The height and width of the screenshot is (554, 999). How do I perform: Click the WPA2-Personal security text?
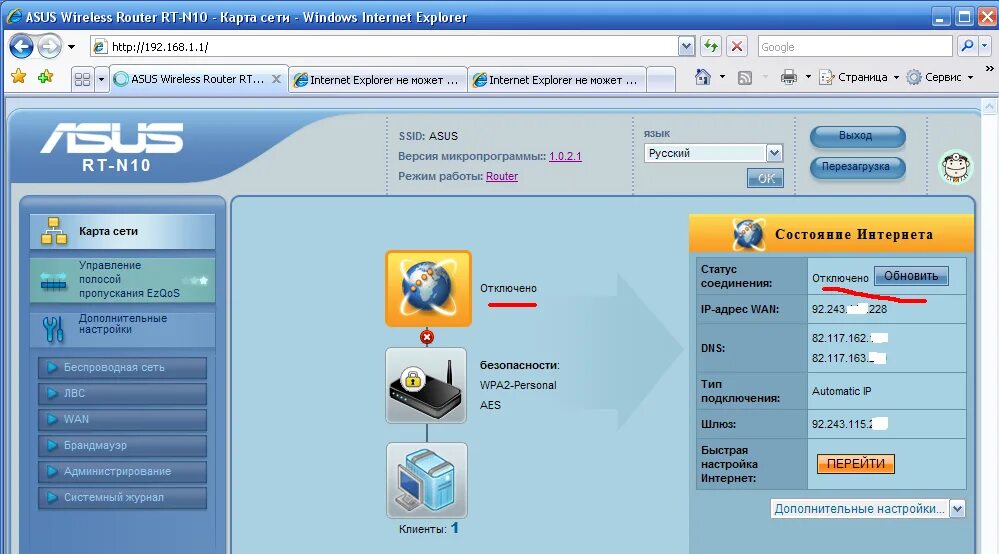coord(518,385)
